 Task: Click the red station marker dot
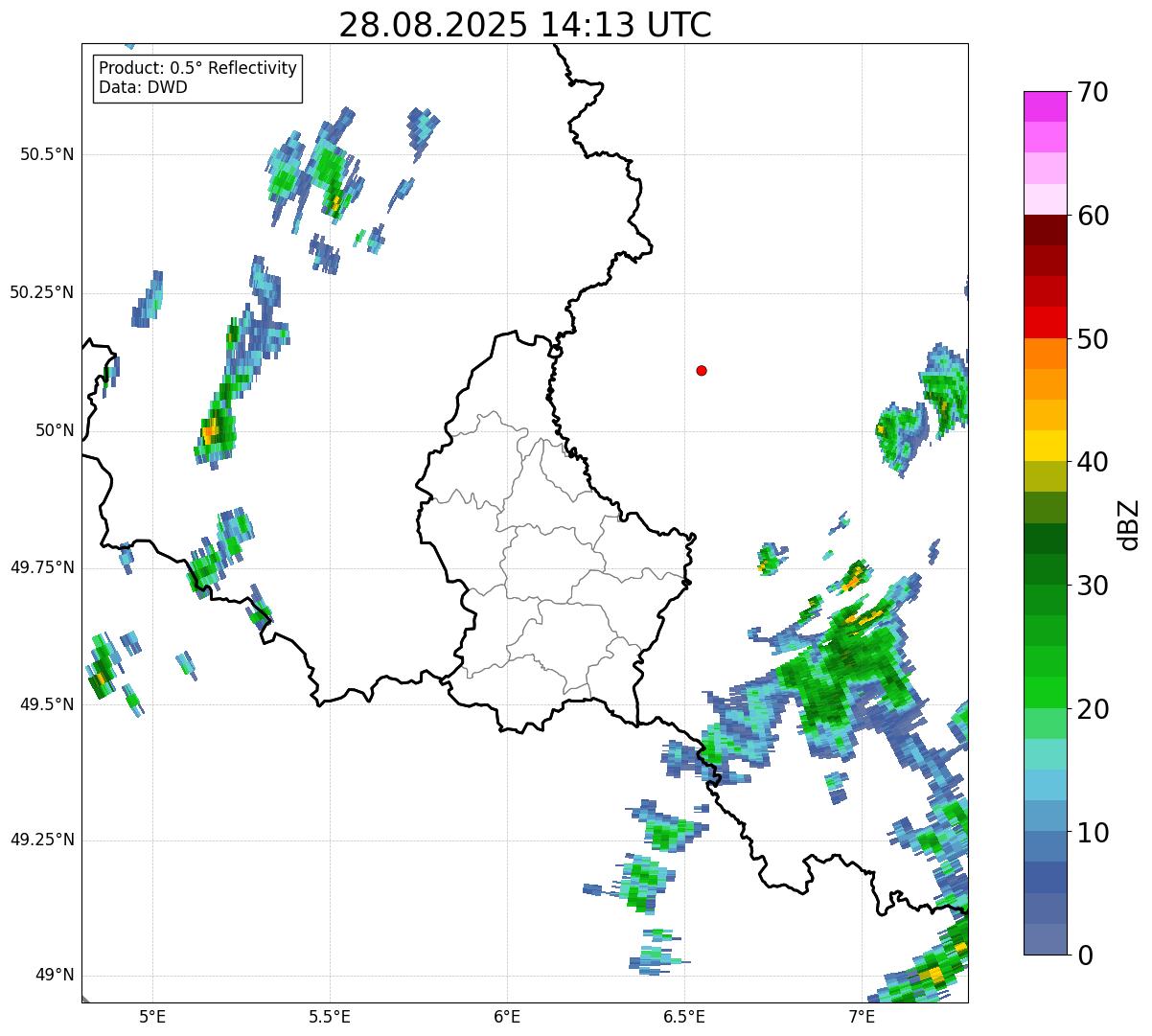click(x=702, y=370)
